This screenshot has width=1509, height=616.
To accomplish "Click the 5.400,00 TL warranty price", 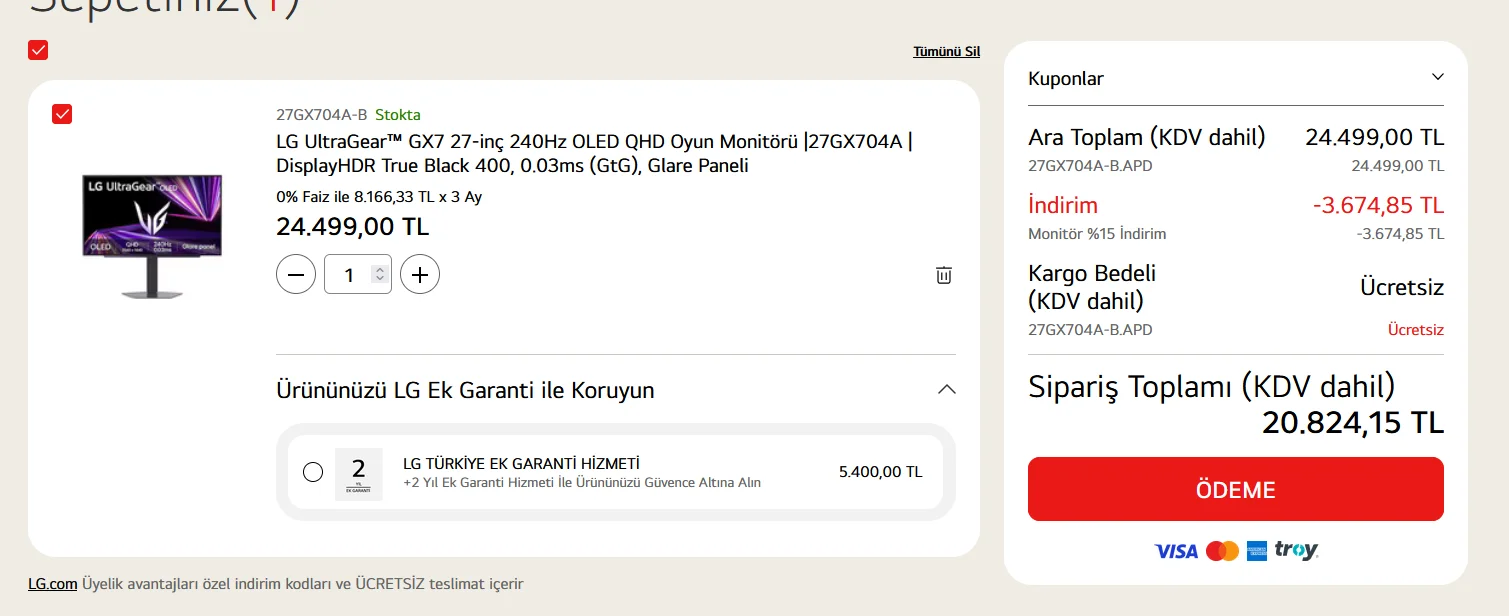I will click(881, 472).
